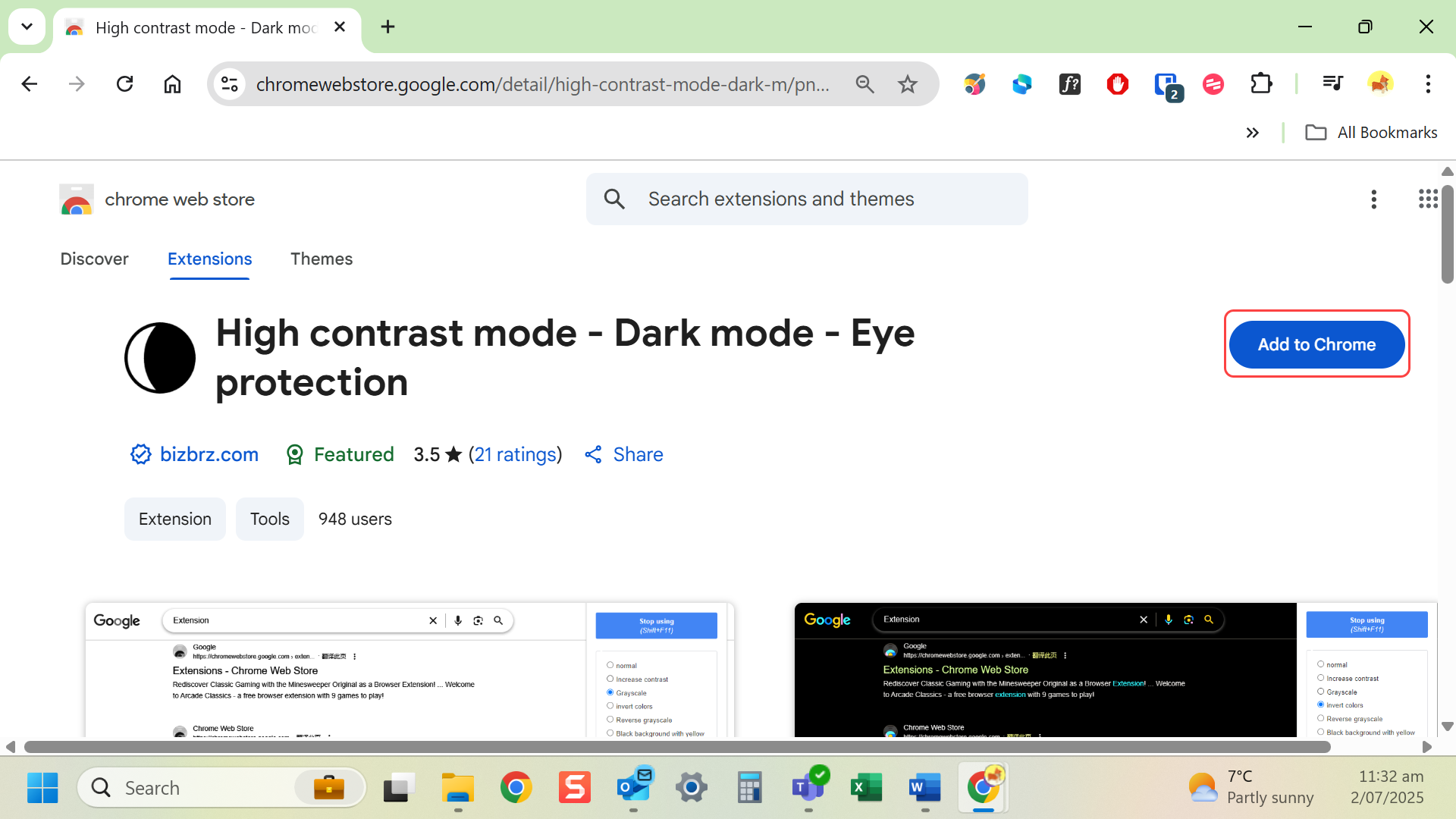The width and height of the screenshot is (1456, 819).
Task: Click the Extension category chip
Action: click(x=175, y=519)
